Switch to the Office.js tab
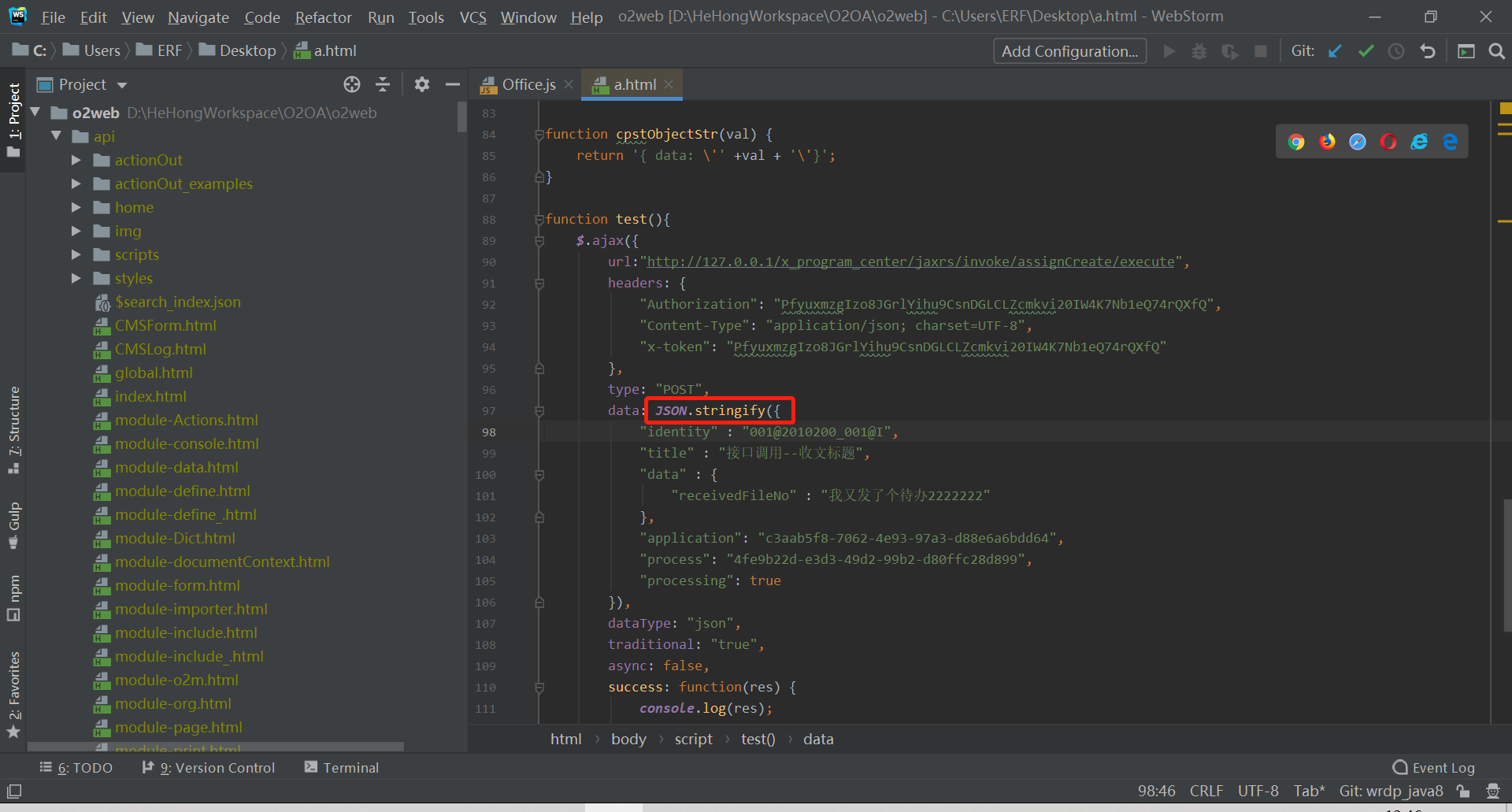1512x812 pixels. (528, 84)
